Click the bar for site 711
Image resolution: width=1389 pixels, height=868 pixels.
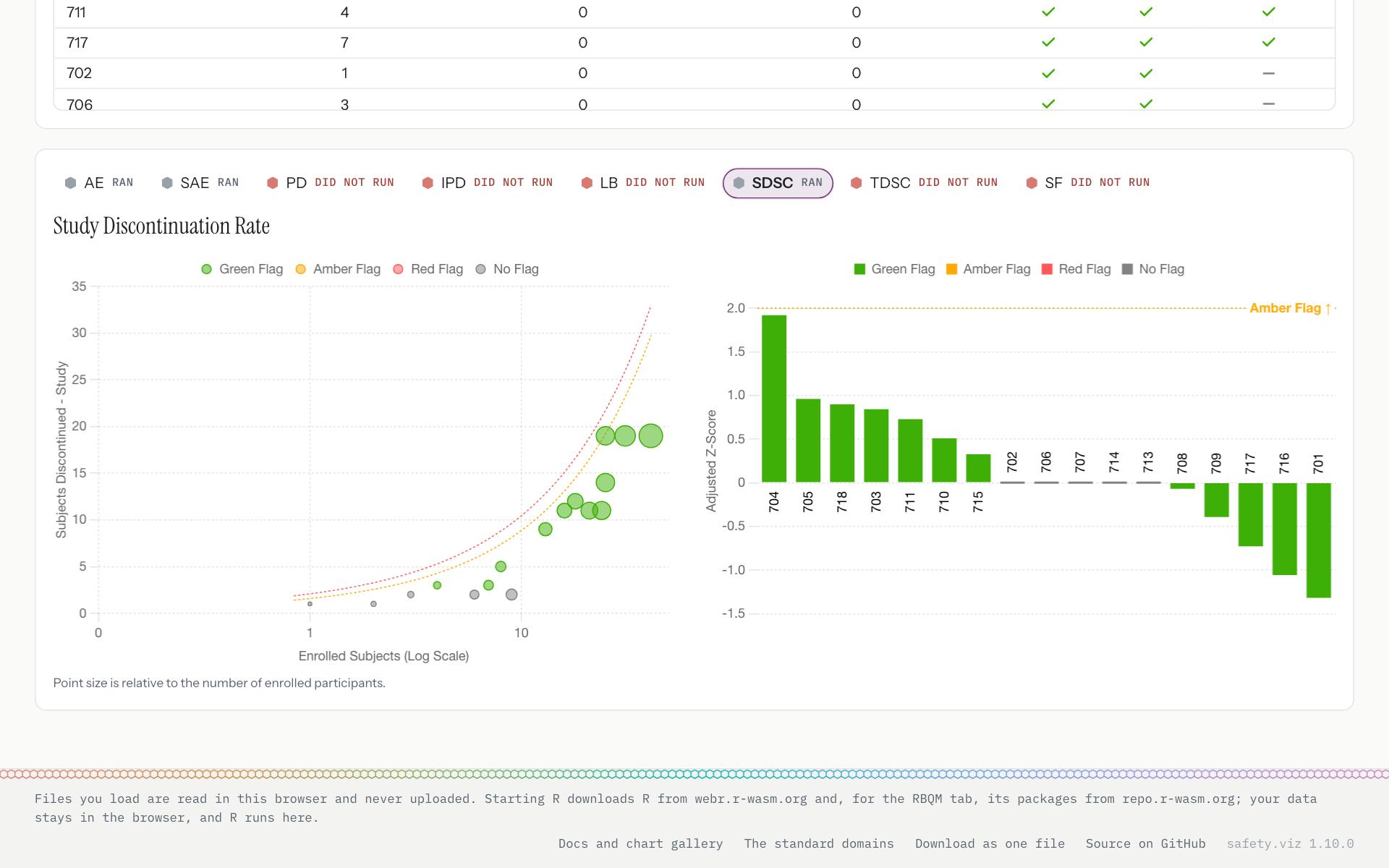(910, 451)
